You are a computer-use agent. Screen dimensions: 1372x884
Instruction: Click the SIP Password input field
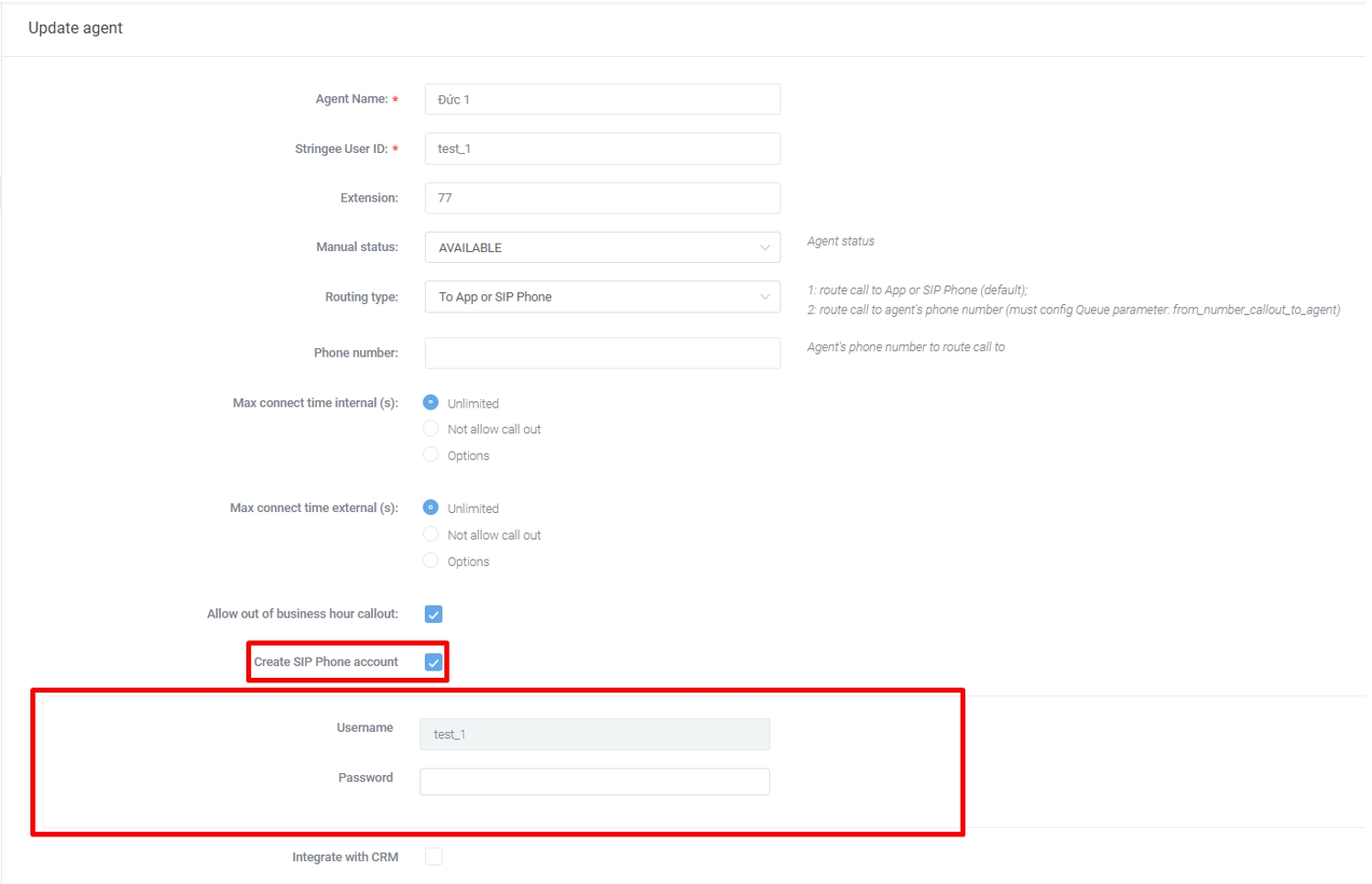(594, 781)
